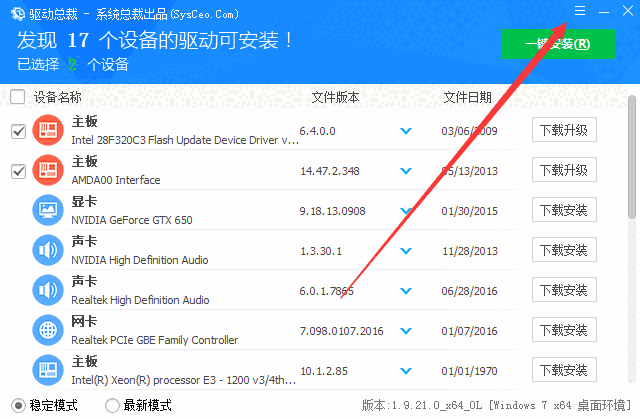Click the 文件日期 column header
This screenshot has height=419, width=640.
coord(467,97)
